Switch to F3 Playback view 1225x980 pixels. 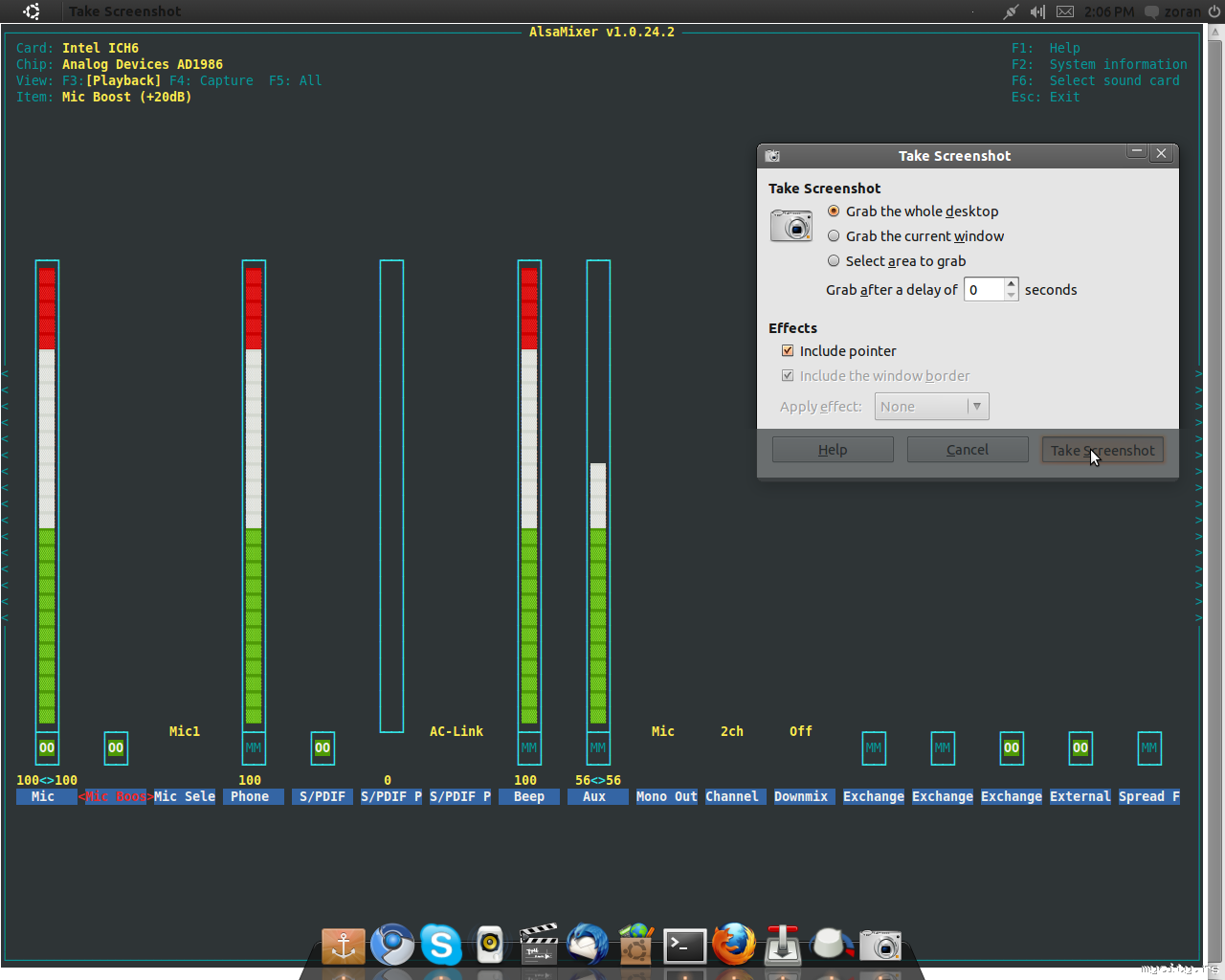[x=112, y=81]
